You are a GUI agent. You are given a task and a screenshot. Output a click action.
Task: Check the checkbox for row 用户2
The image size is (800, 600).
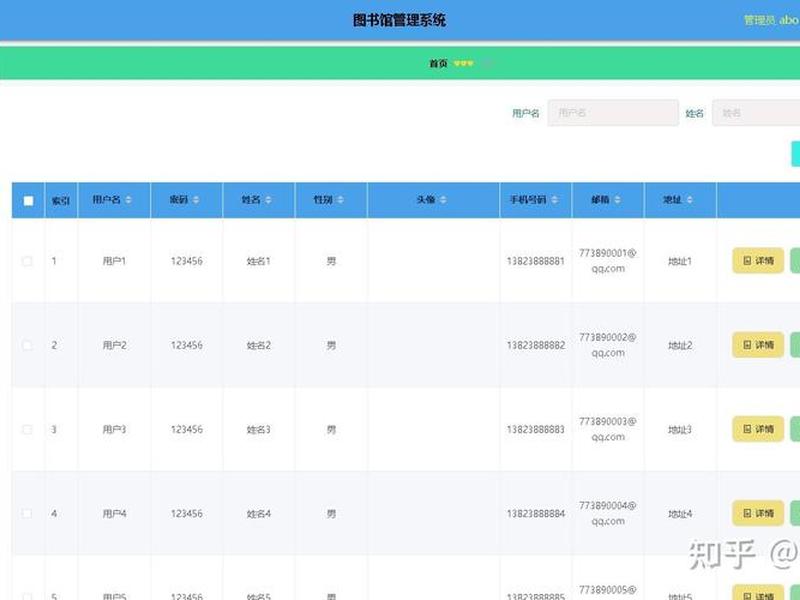(x=27, y=345)
